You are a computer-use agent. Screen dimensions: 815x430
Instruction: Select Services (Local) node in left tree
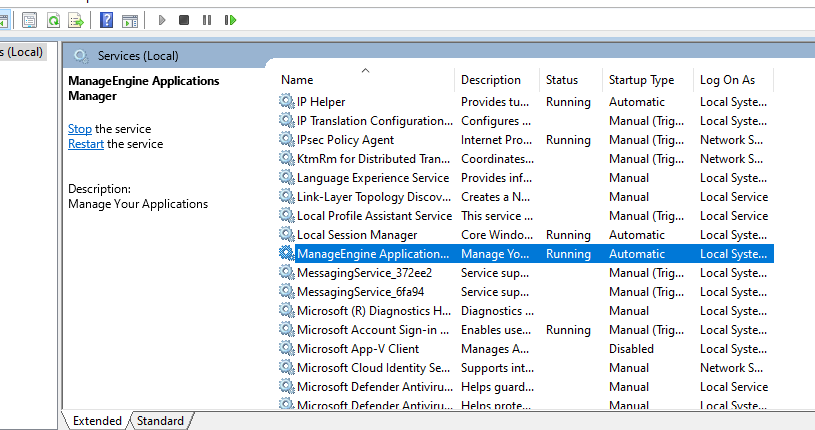[x=21, y=52]
